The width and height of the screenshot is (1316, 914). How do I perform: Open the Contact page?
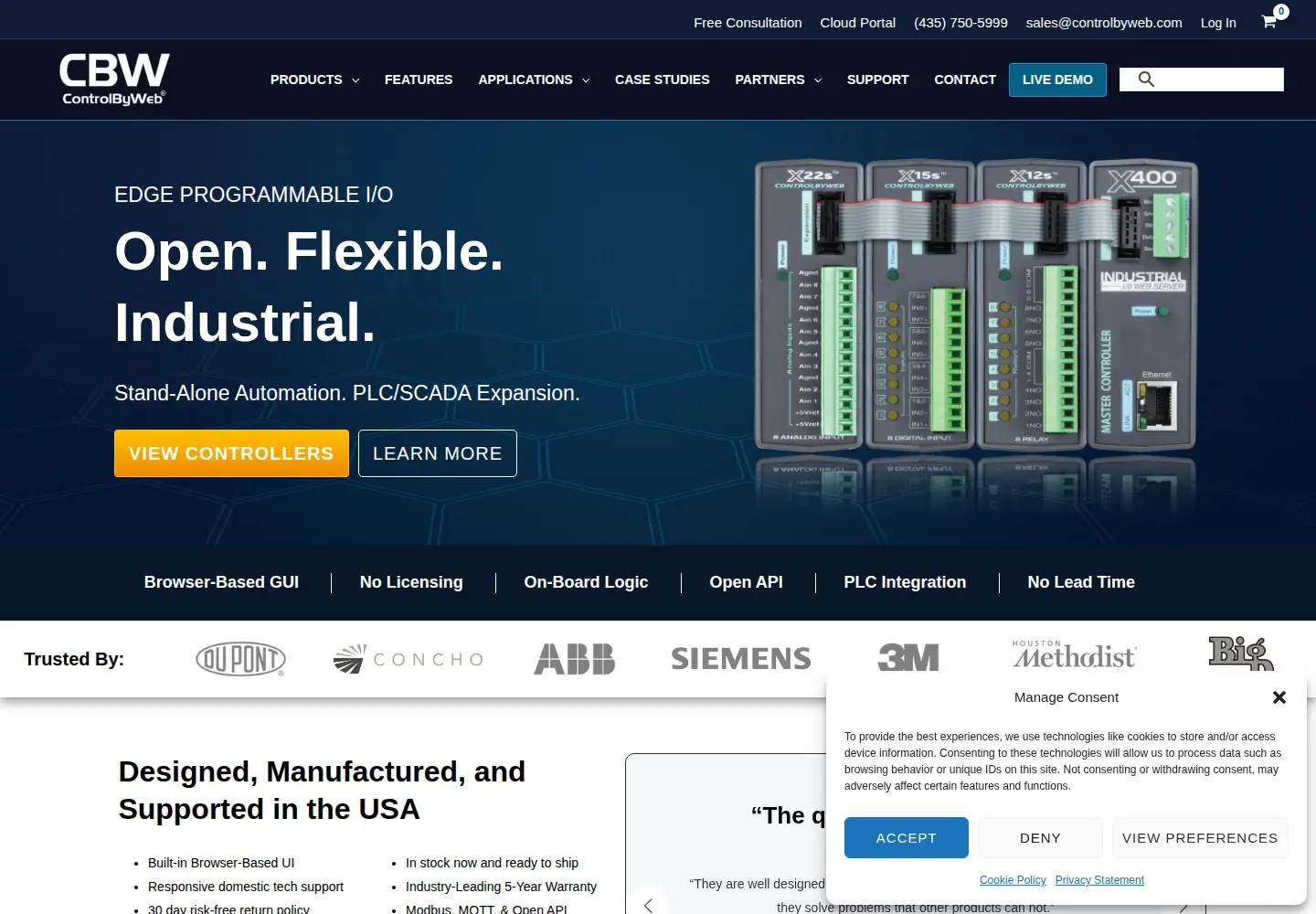[x=965, y=80]
